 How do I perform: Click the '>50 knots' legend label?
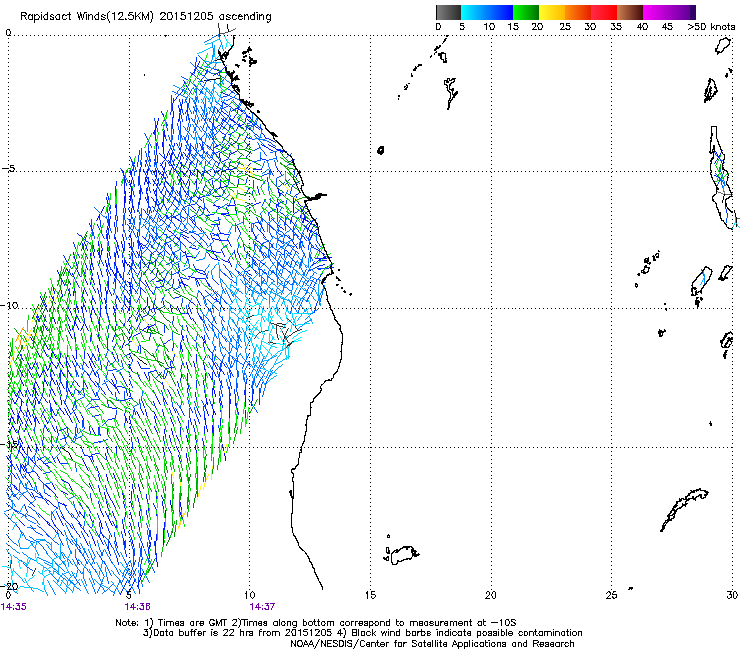(711, 27)
